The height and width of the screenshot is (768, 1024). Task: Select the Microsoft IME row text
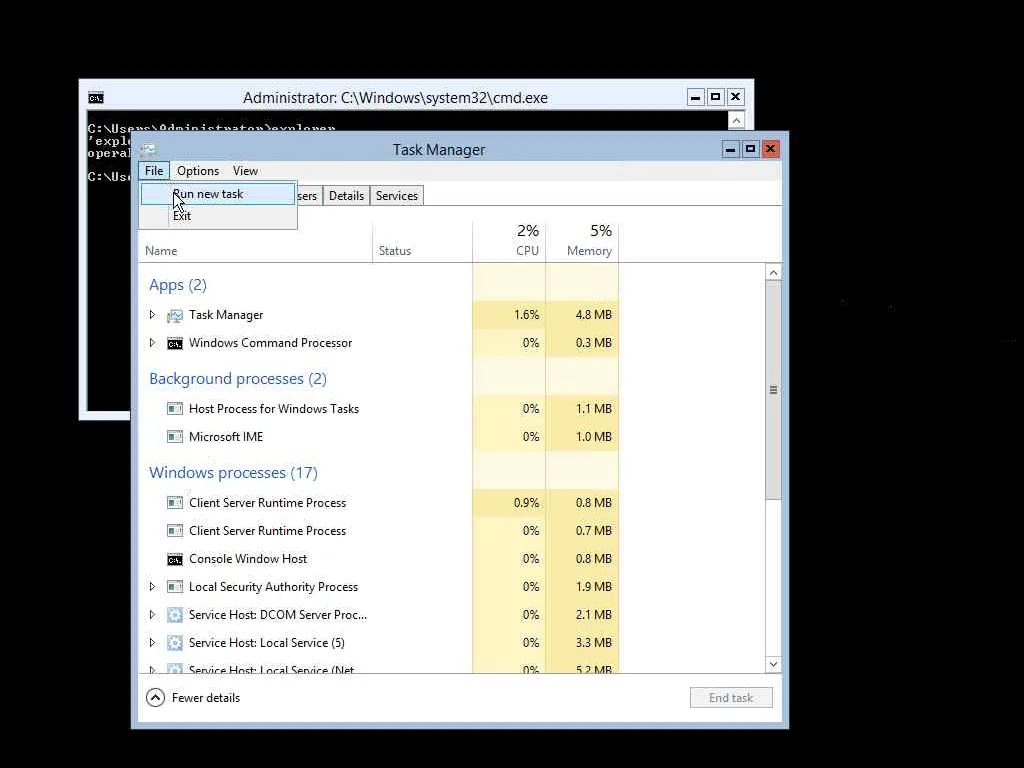pyautogui.click(x=226, y=437)
